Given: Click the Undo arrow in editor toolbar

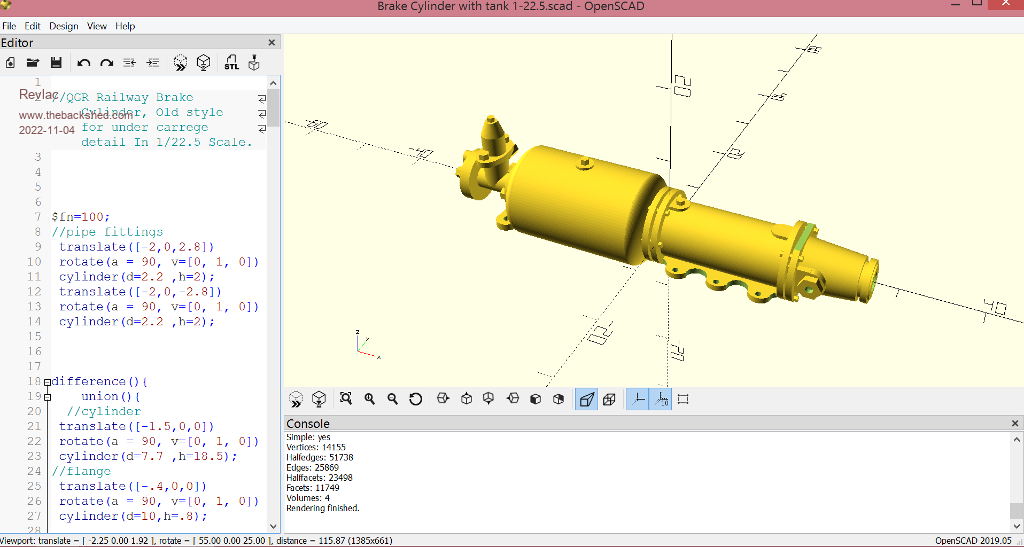Looking at the screenshot, I should (x=84, y=63).
